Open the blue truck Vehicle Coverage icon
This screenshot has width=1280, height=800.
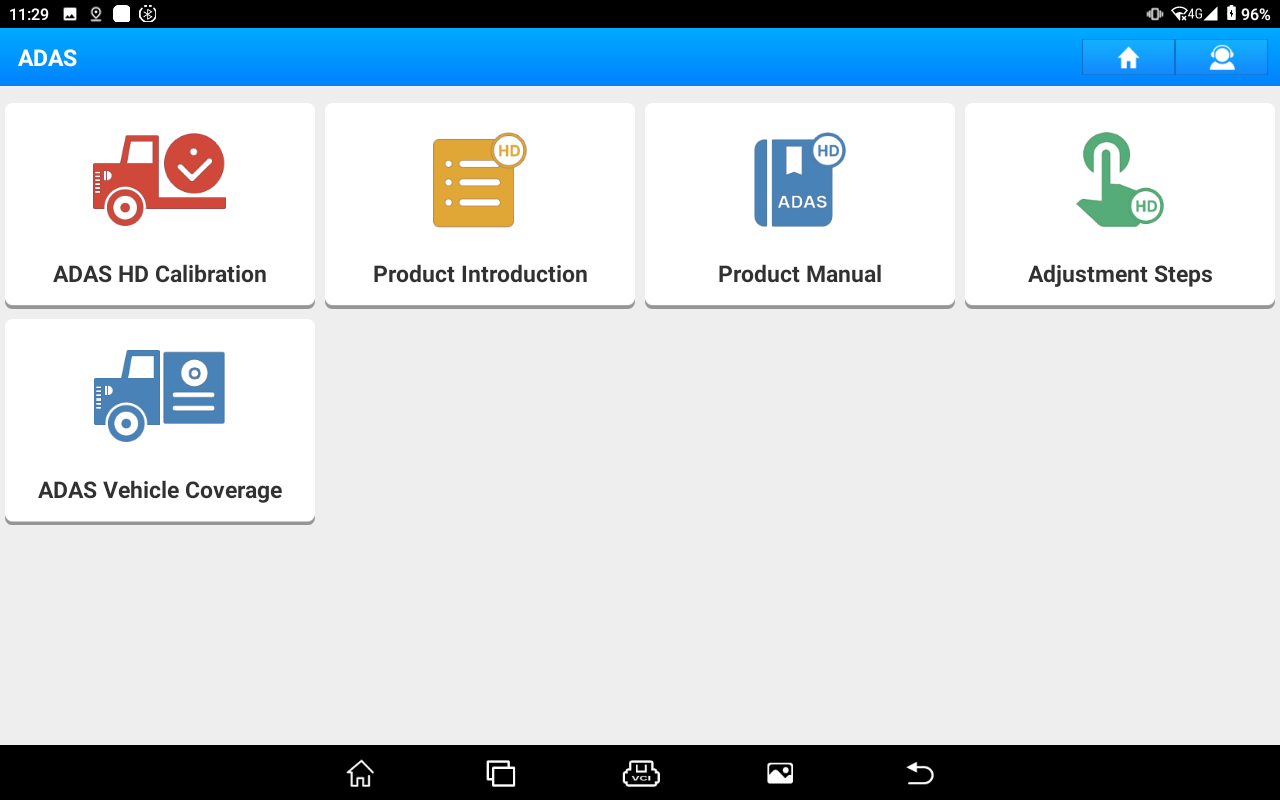[x=159, y=395]
